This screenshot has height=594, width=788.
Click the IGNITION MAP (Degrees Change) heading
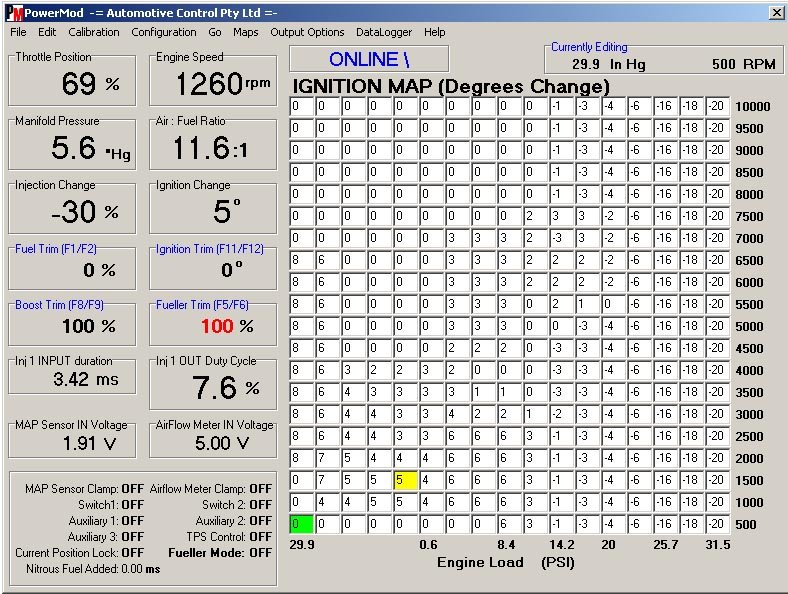point(451,86)
